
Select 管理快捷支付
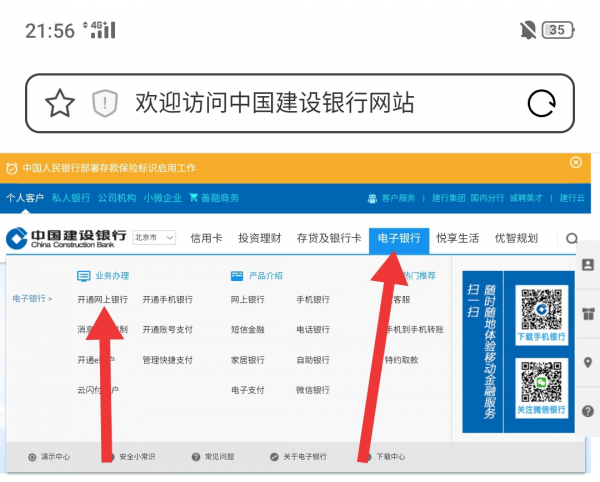168,360
